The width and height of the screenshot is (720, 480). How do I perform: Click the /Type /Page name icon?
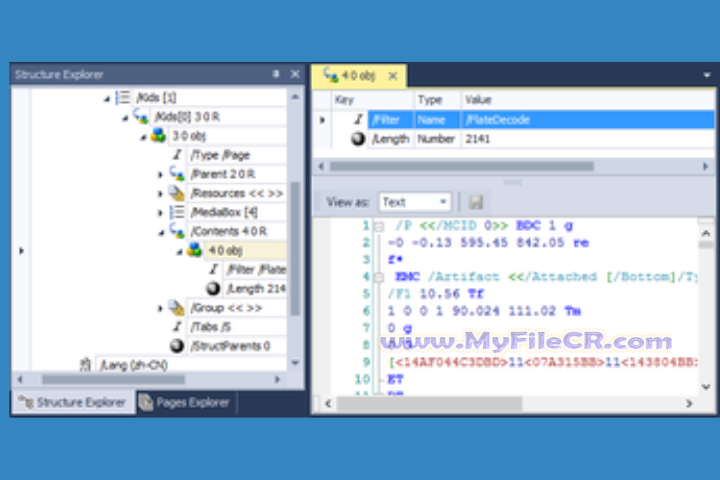pos(177,155)
